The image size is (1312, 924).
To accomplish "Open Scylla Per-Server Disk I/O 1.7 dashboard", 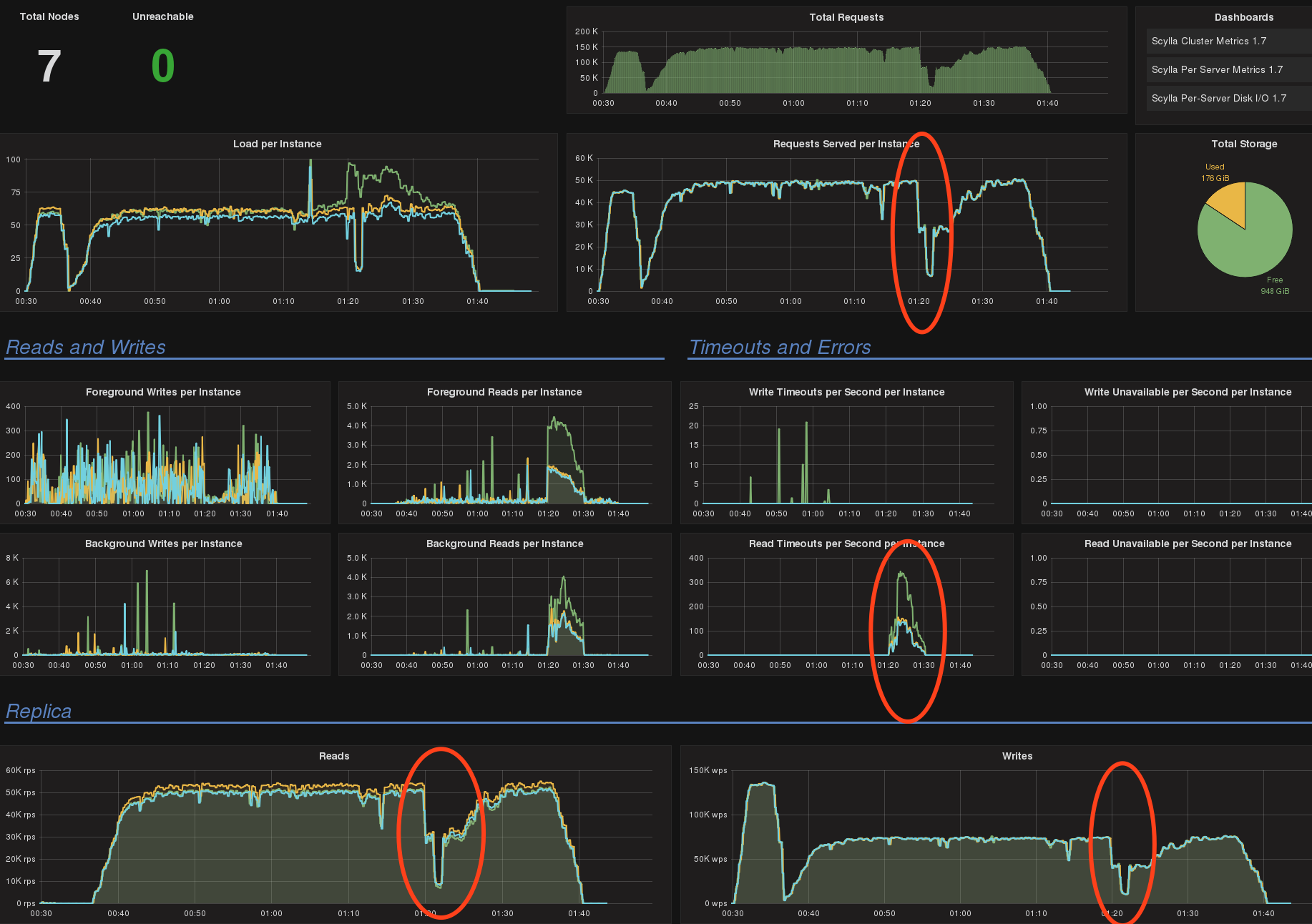I will click(1218, 99).
